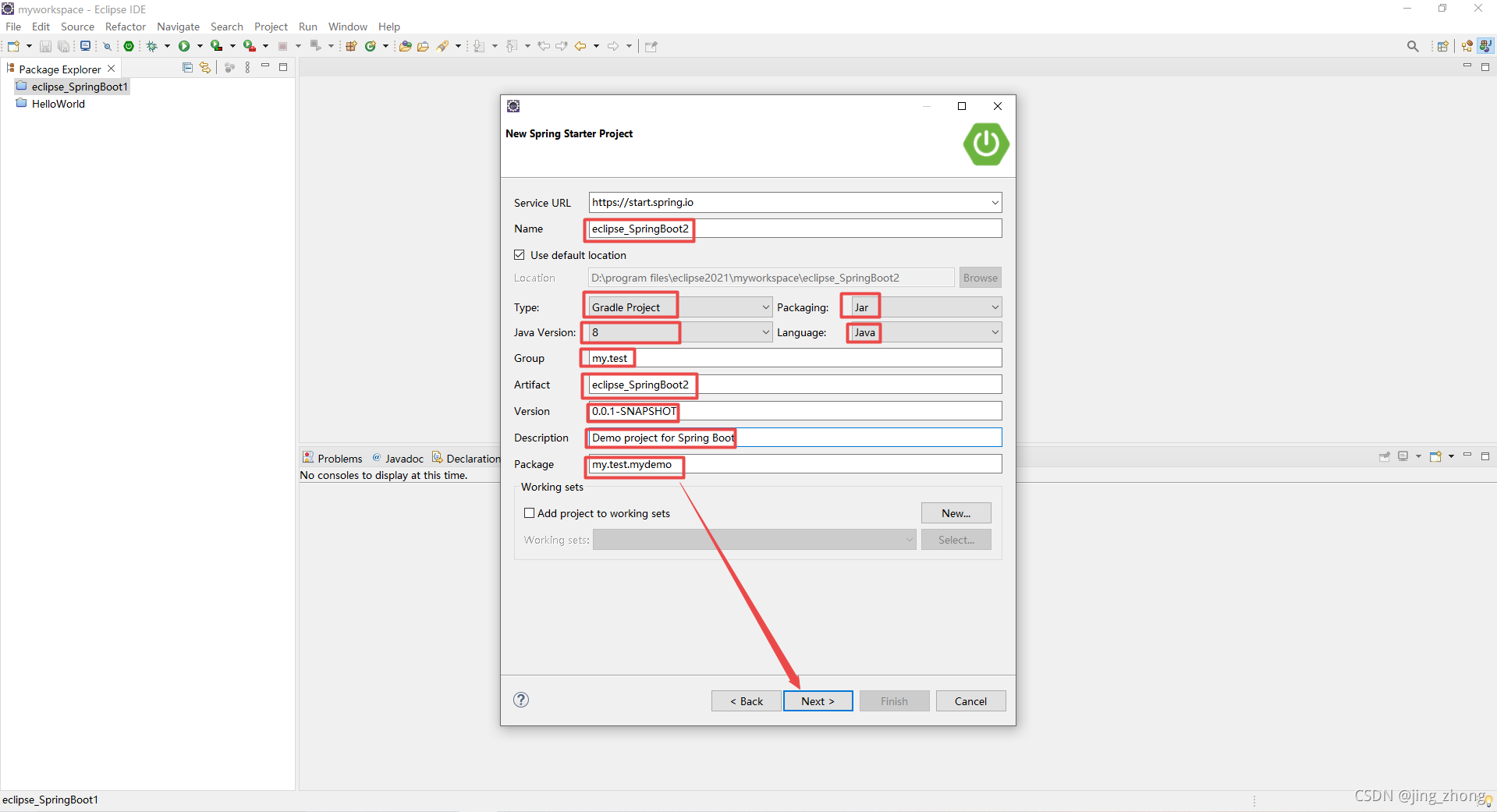Open the Source menu
This screenshot has height=812, width=1497.
tap(77, 27)
